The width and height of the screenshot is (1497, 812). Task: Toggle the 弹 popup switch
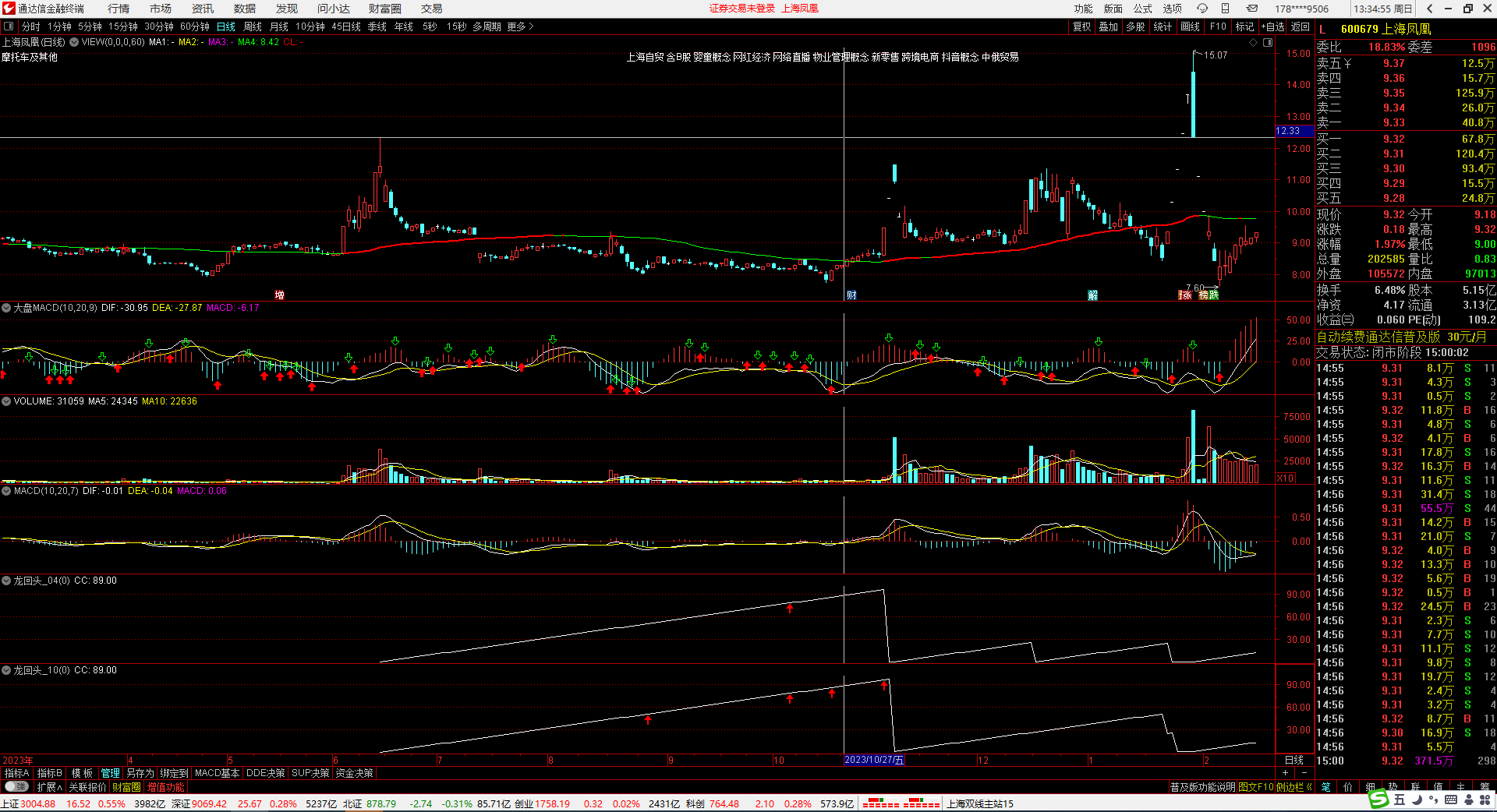point(16,787)
